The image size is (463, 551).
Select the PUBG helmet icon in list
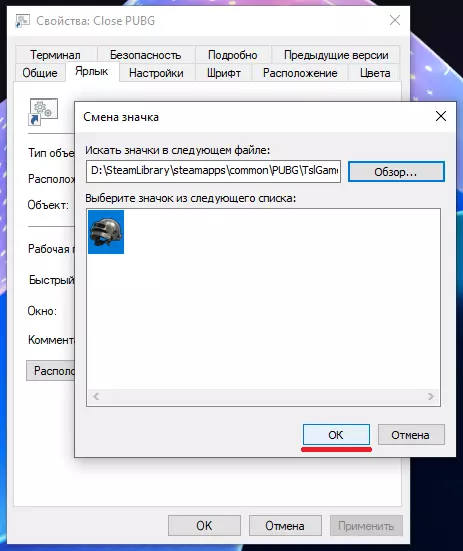pyautogui.click(x=106, y=232)
